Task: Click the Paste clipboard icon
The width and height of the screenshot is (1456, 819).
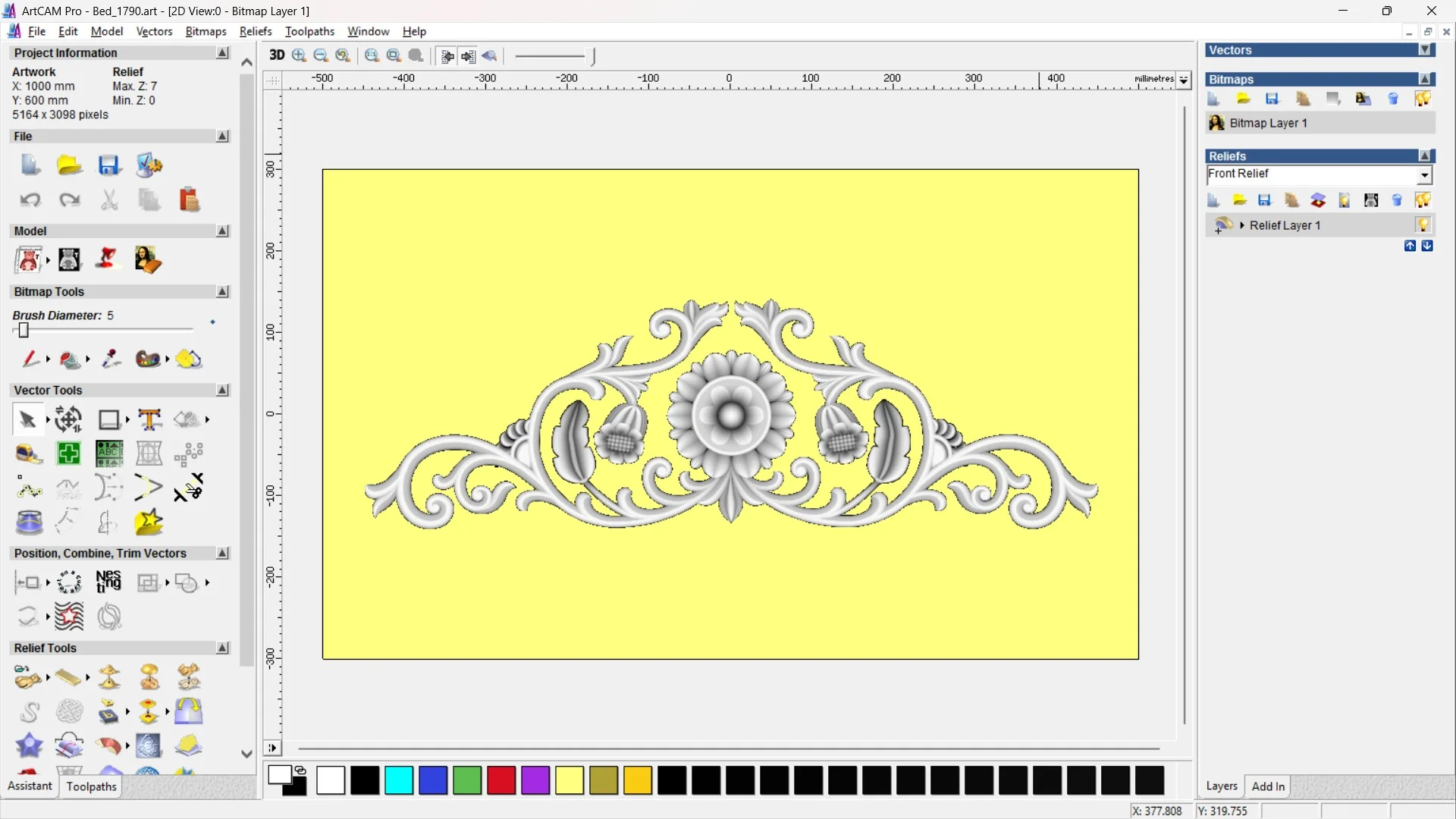Action: 189,200
